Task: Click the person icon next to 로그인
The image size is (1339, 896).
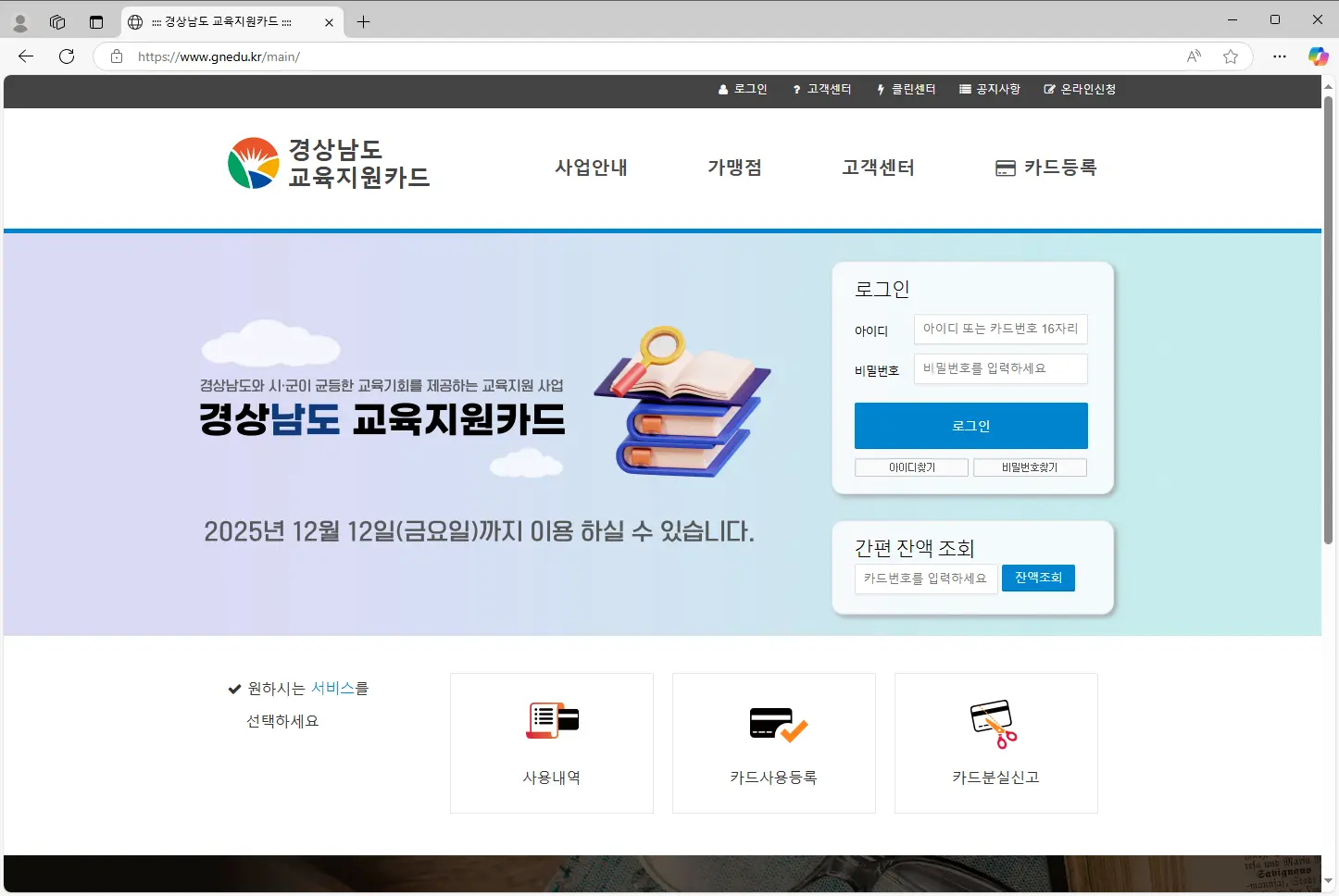Action: (721, 89)
